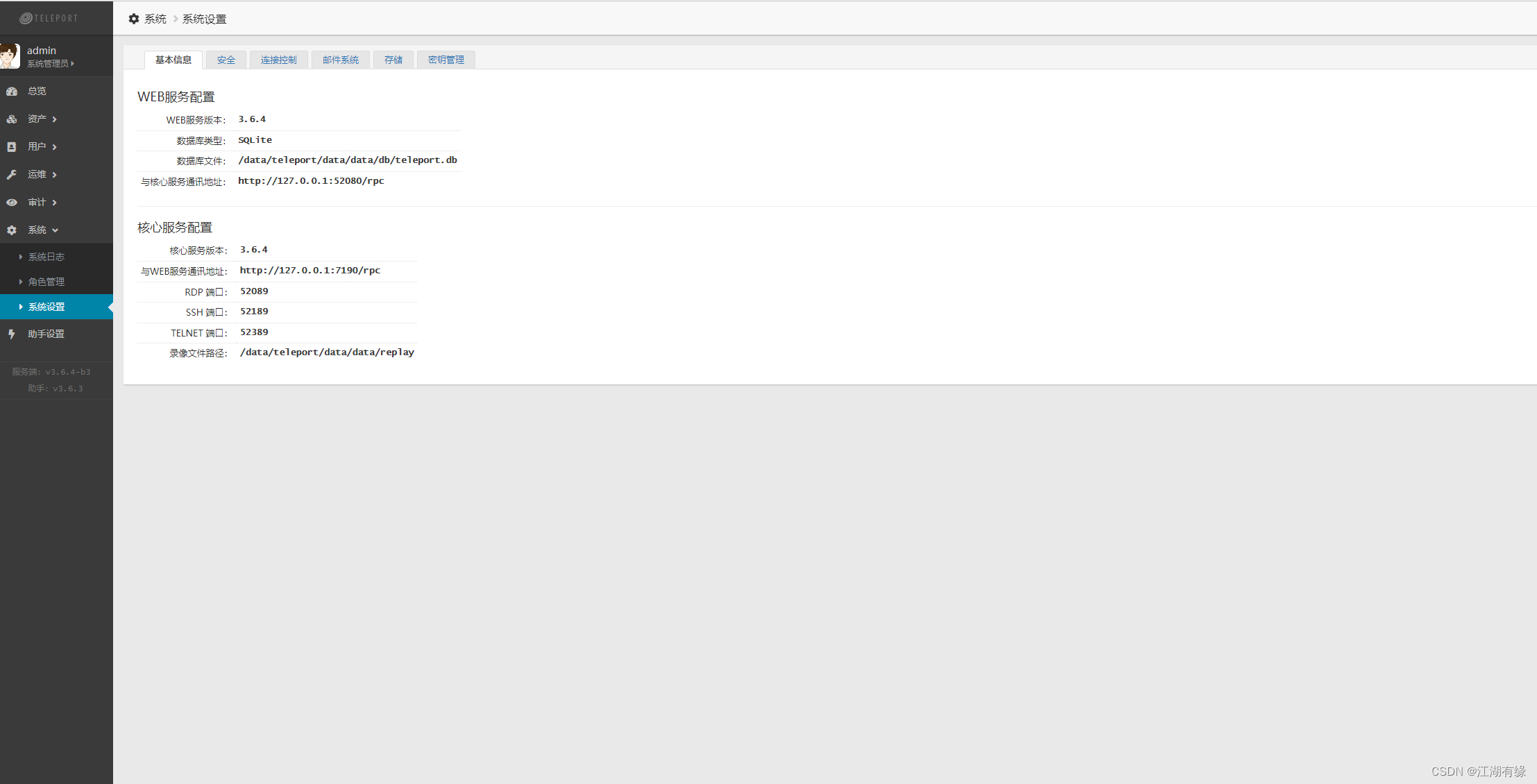Open the 密钥管理 tab
Viewport: 1537px width, 784px height.
pyautogui.click(x=445, y=60)
